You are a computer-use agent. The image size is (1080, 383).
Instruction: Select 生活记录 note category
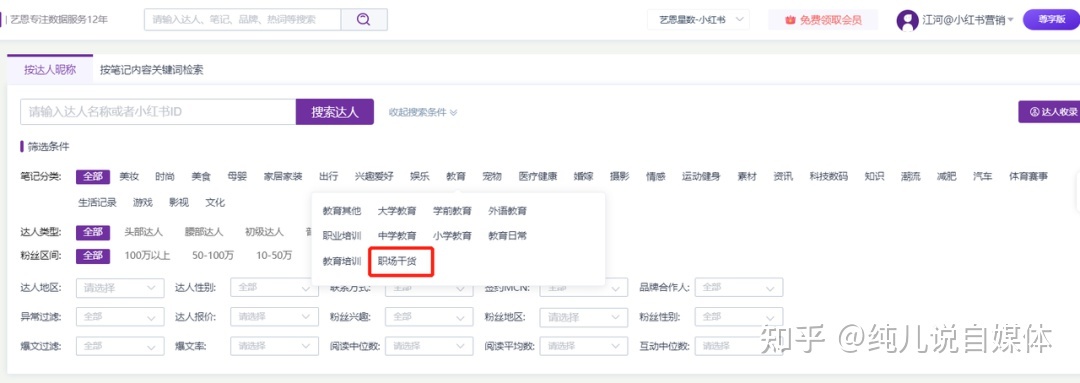tap(97, 203)
